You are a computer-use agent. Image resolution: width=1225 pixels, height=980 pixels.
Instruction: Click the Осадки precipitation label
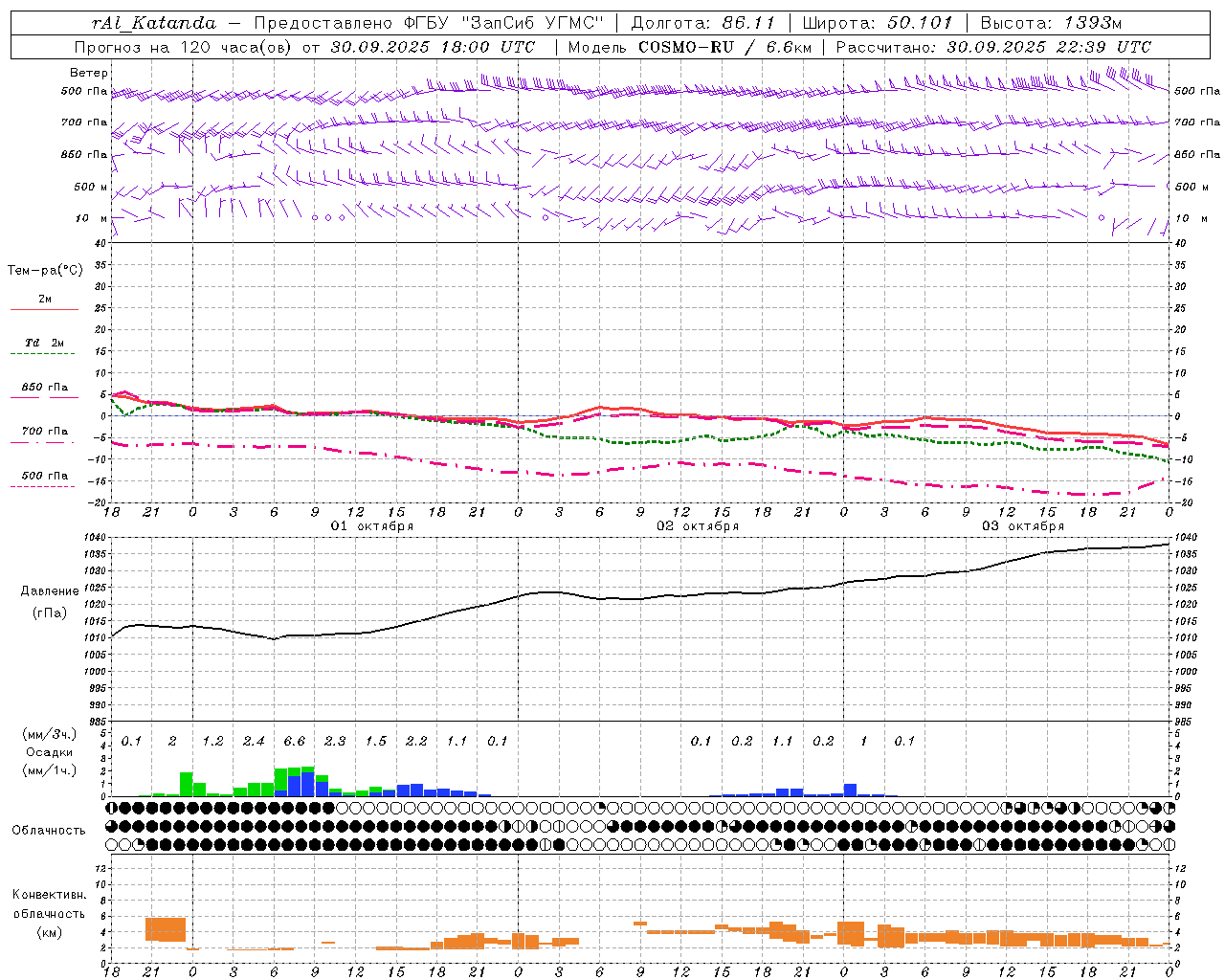(x=49, y=753)
